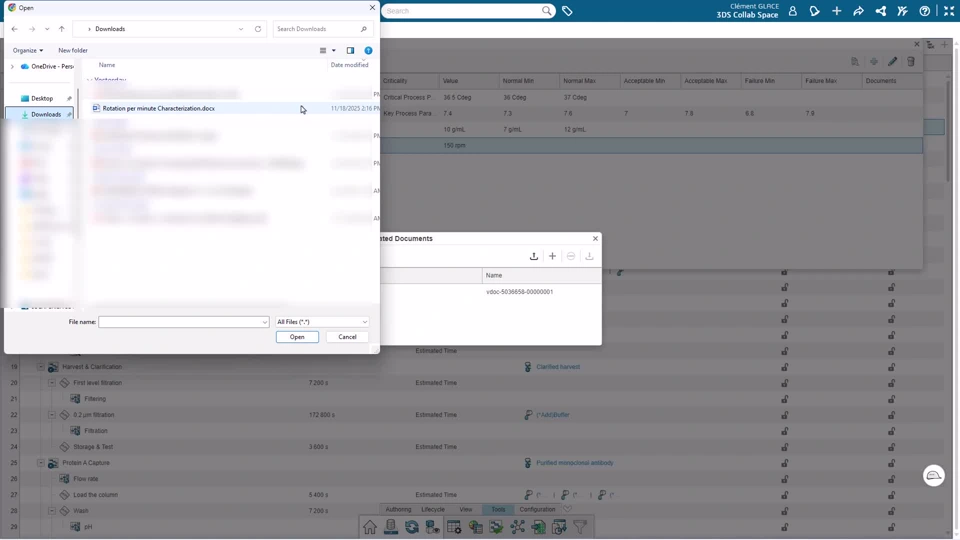Go back in the file dialog
Viewport: 960px width, 540px height.
point(15,29)
